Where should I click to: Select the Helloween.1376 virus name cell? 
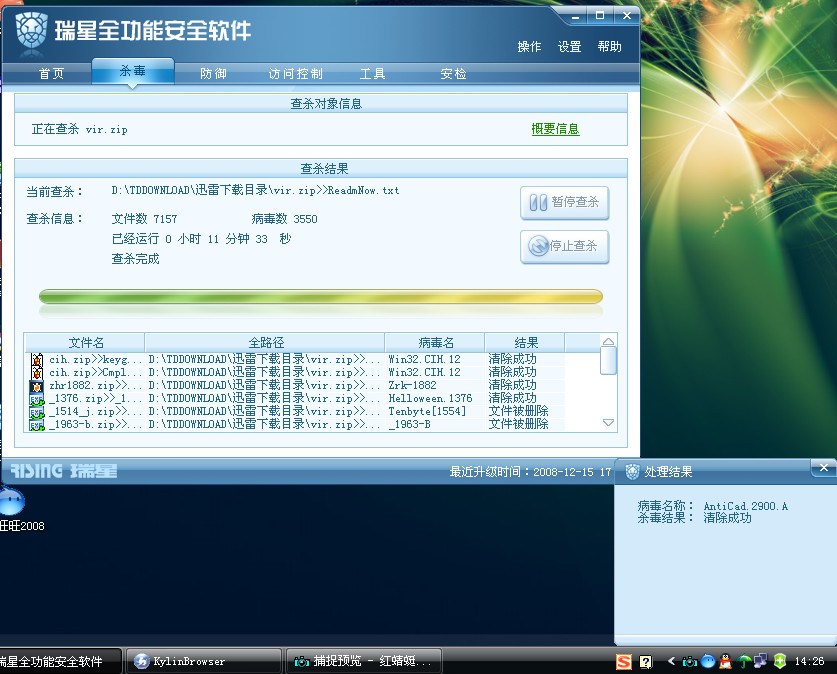[430, 398]
